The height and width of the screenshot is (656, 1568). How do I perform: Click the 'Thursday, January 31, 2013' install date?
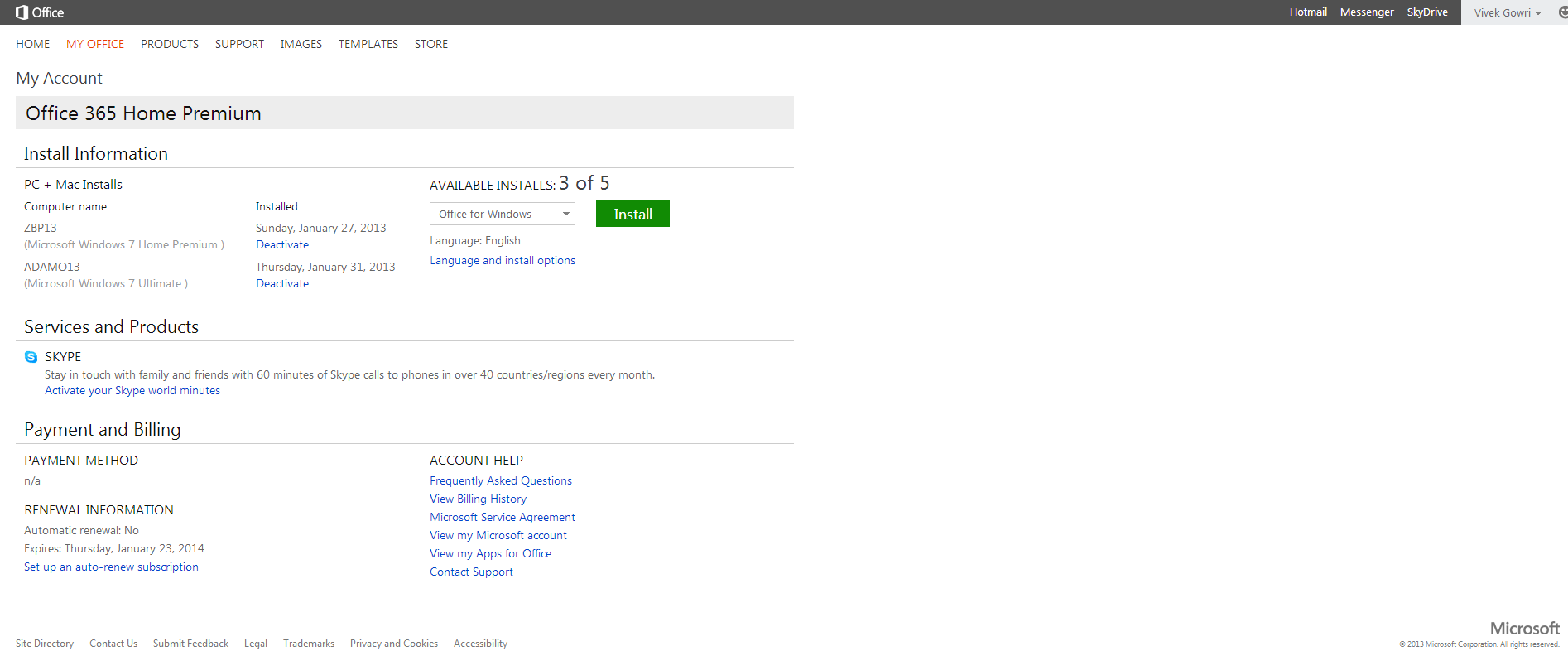tap(325, 267)
